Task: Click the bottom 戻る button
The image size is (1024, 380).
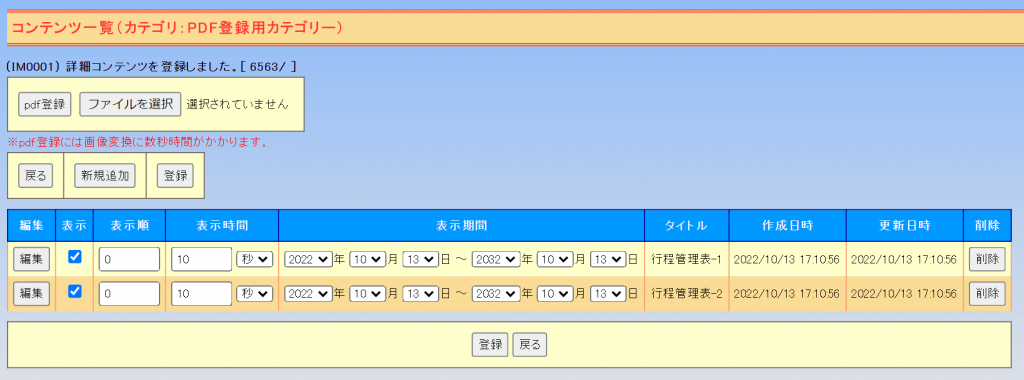Action: point(530,345)
